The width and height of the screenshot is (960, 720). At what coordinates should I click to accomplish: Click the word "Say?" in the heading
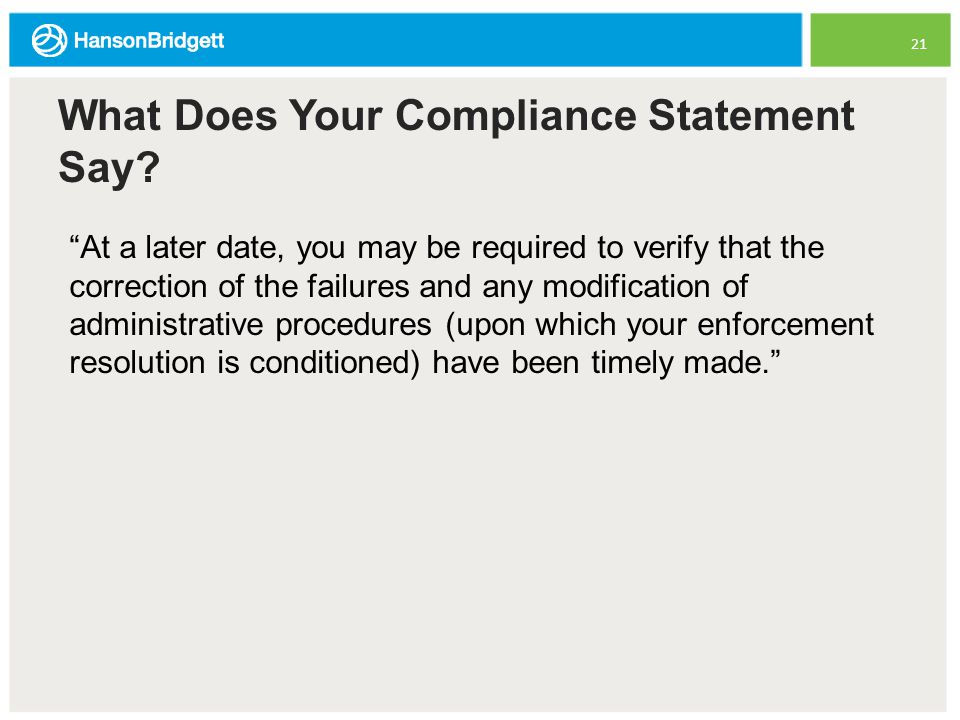pyautogui.click(x=109, y=168)
